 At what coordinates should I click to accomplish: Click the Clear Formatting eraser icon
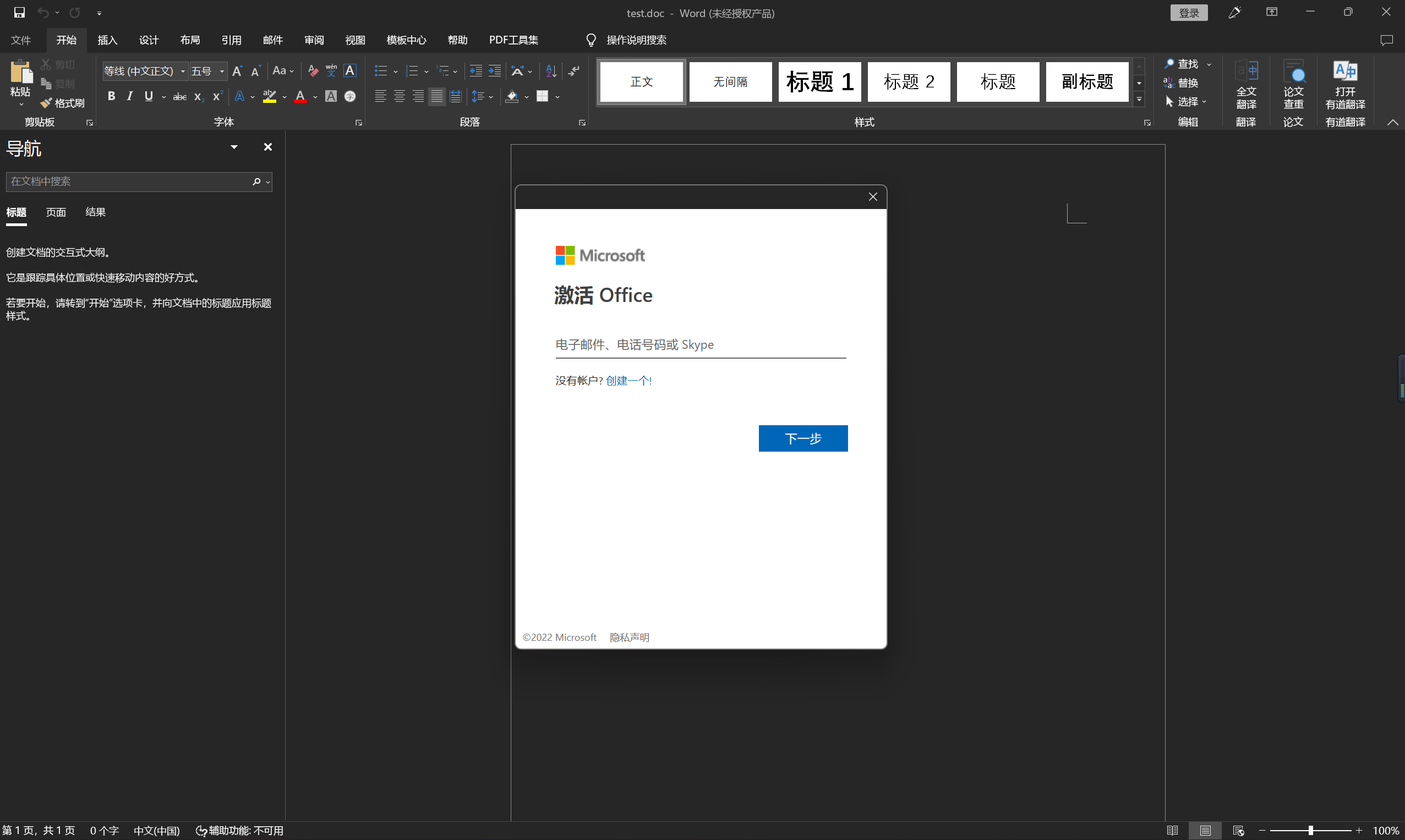313,71
